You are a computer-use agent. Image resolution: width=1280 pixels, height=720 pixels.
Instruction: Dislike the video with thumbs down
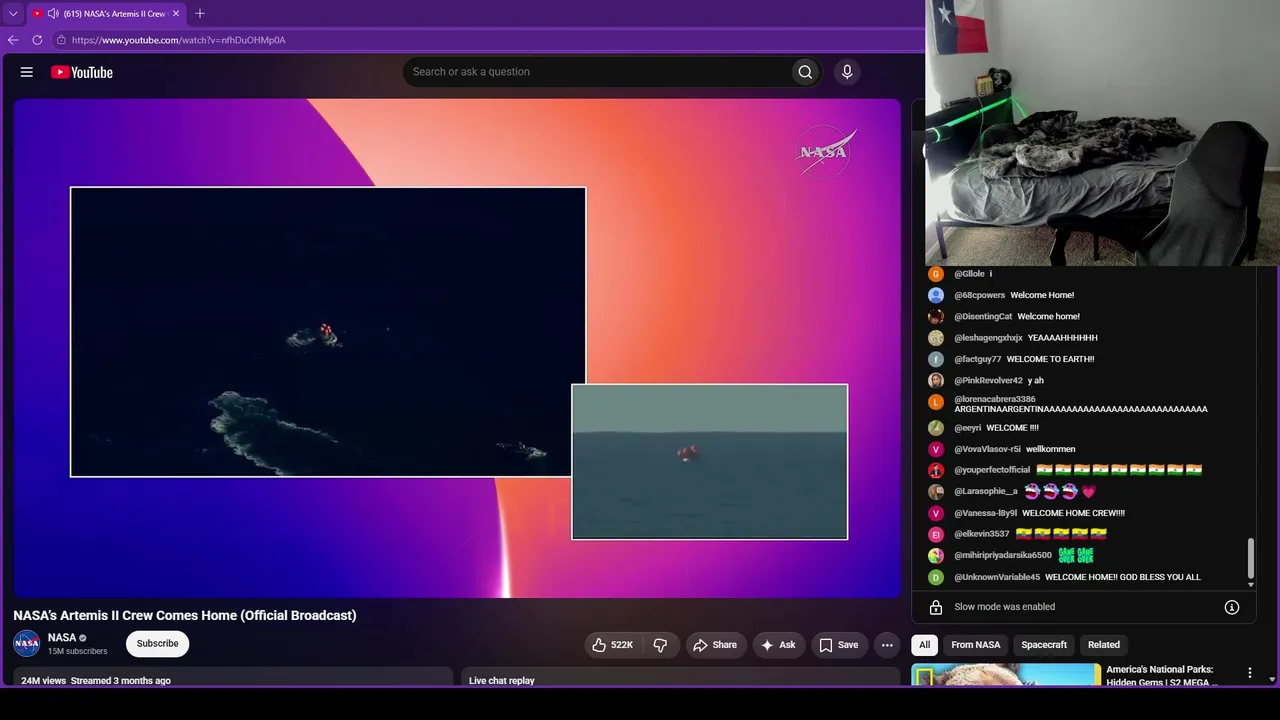(660, 645)
